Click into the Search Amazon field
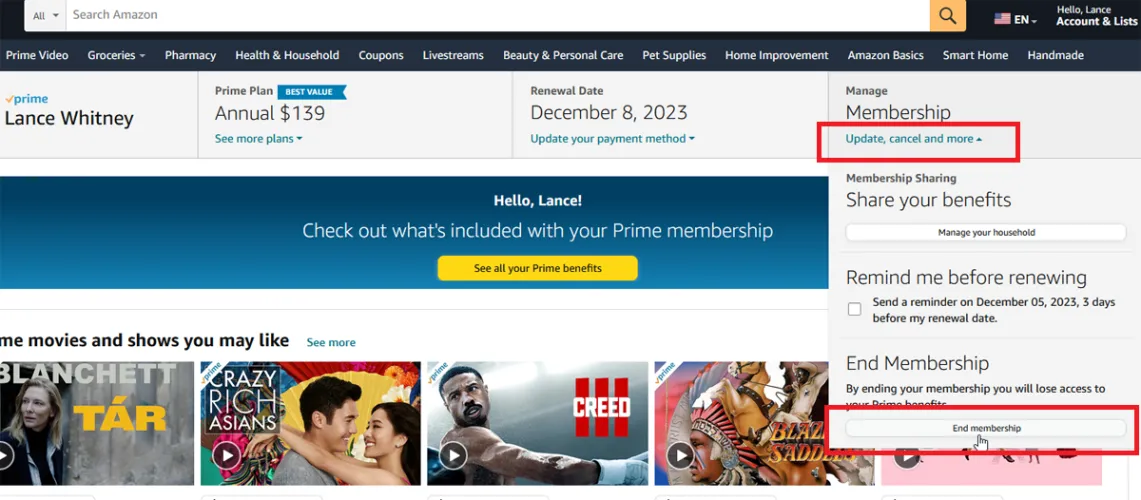Viewport: 1141px width, 500px height. tap(498, 15)
